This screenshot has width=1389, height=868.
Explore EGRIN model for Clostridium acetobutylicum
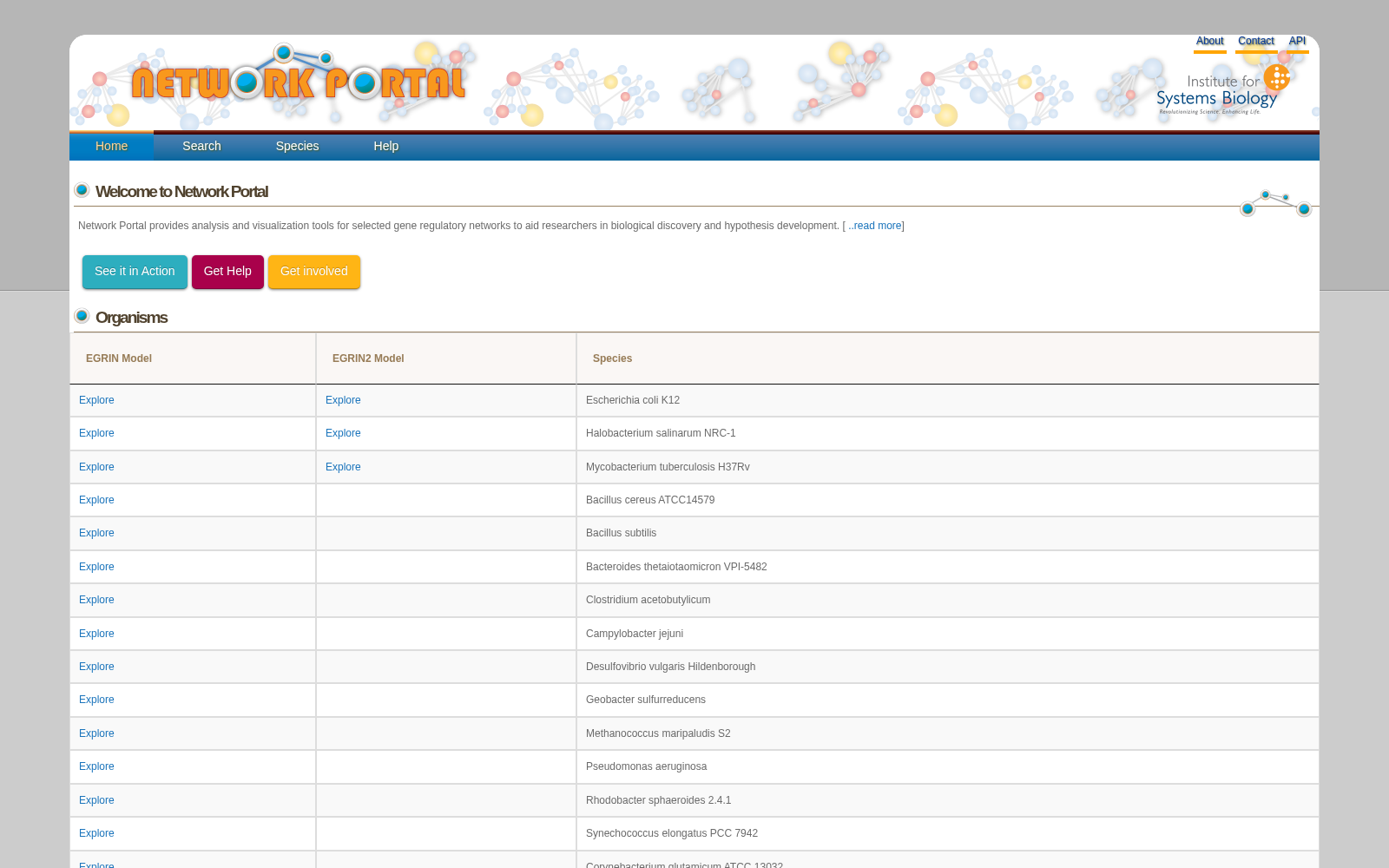[x=96, y=600]
